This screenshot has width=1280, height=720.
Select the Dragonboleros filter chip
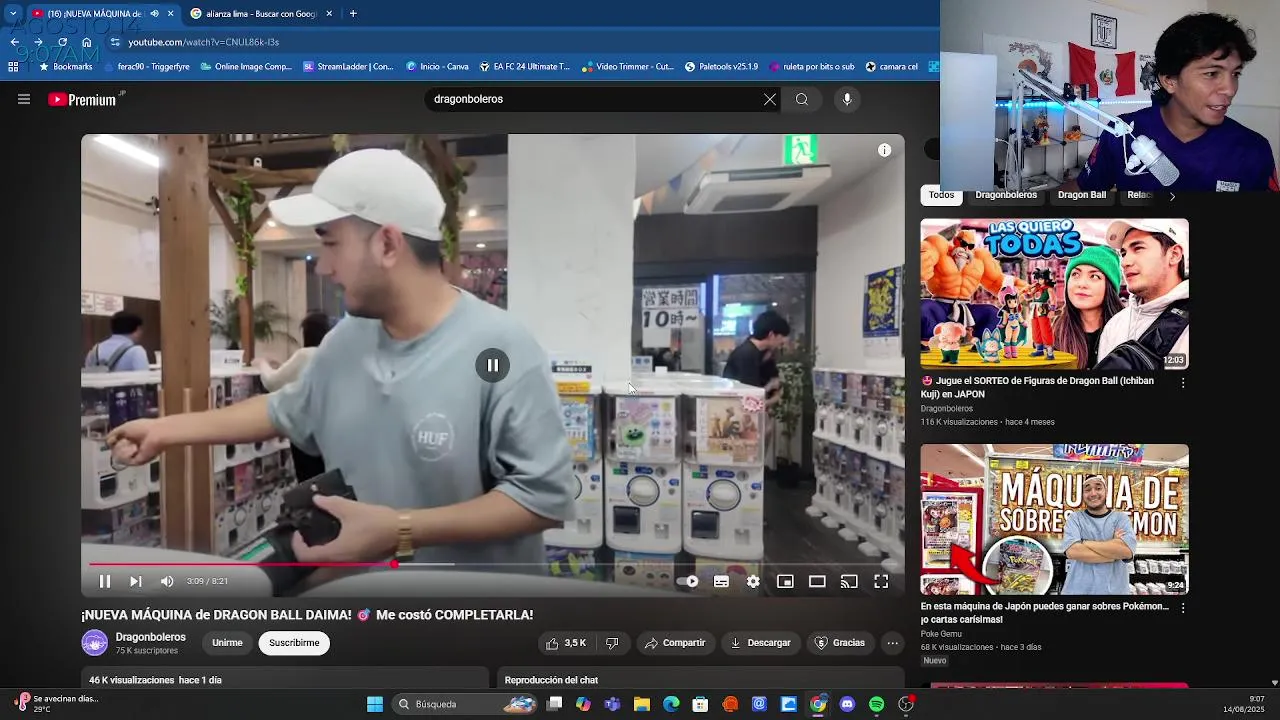(x=1006, y=196)
